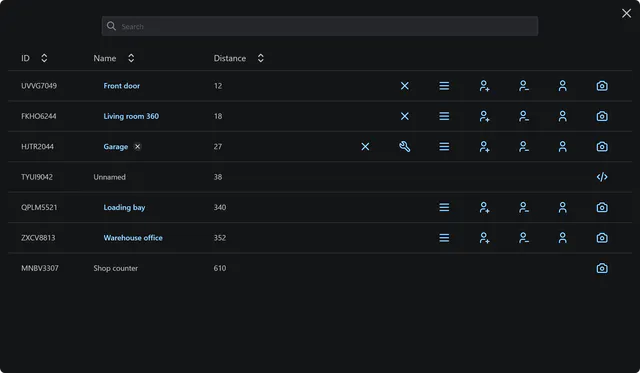
Task: Close the device list dialog
Action: [x=626, y=13]
